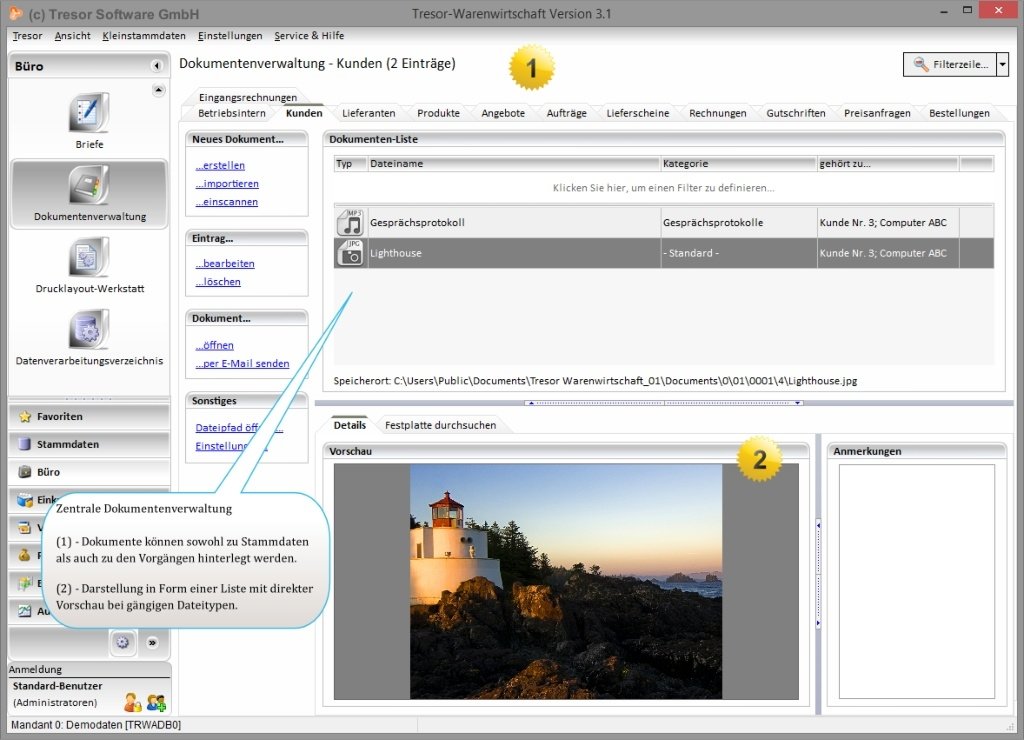Switch to the Betriebsintern tab
This screenshot has height=740, width=1024.
[x=232, y=113]
